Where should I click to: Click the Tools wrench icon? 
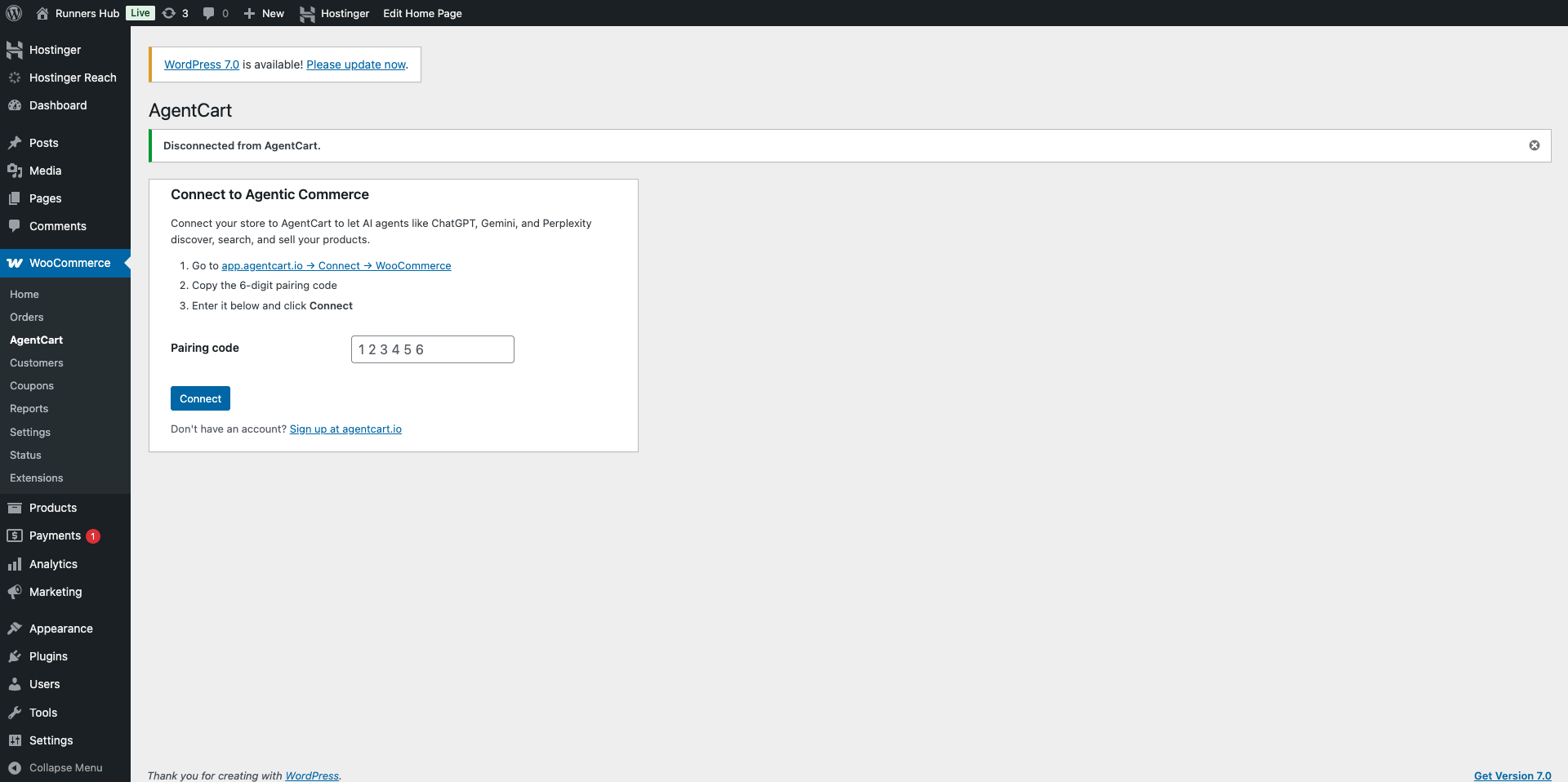coord(15,713)
